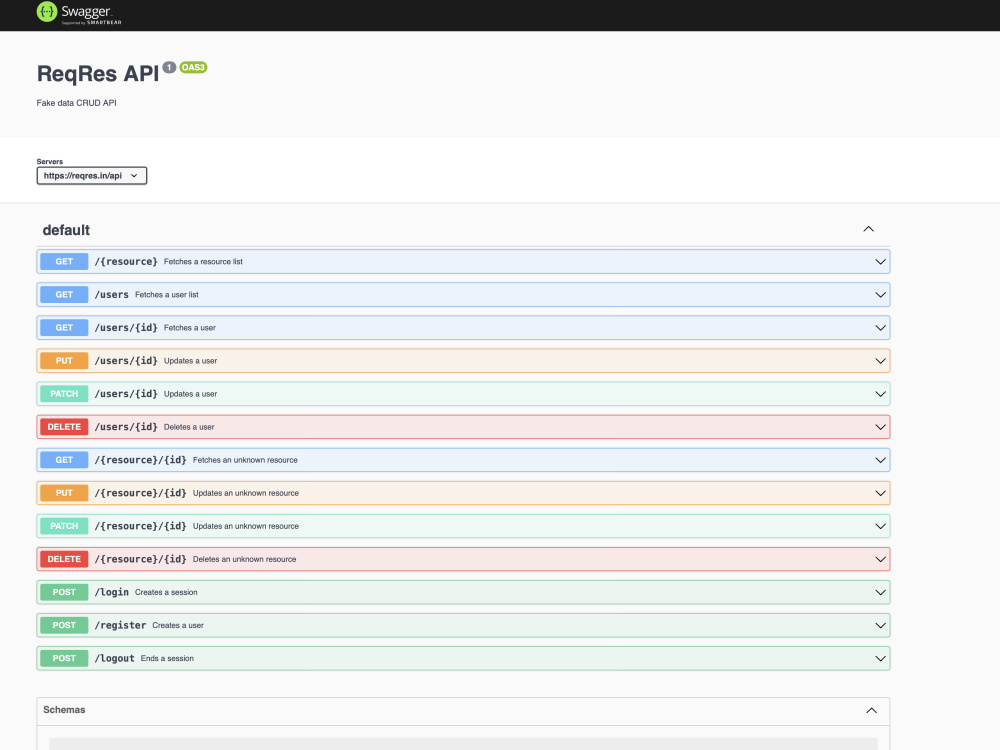Expand the POST /login chevron
This screenshot has height=750, width=1000.
pyautogui.click(x=880, y=592)
